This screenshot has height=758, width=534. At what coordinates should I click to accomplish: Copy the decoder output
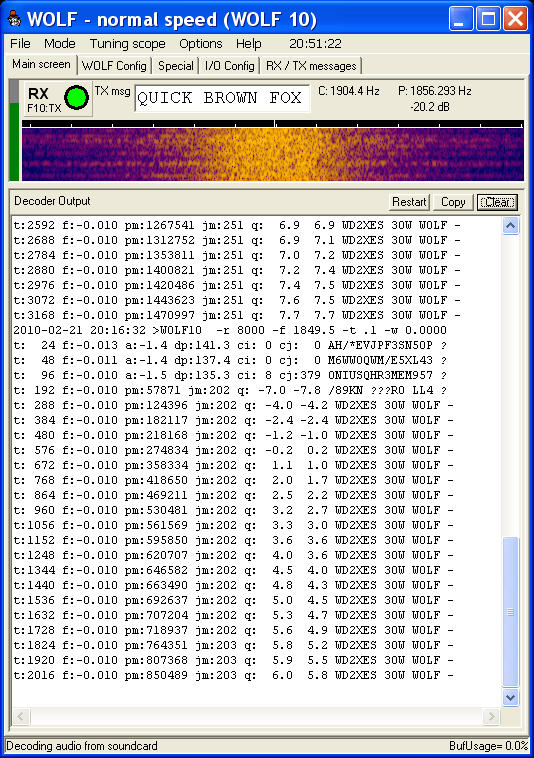(x=453, y=202)
